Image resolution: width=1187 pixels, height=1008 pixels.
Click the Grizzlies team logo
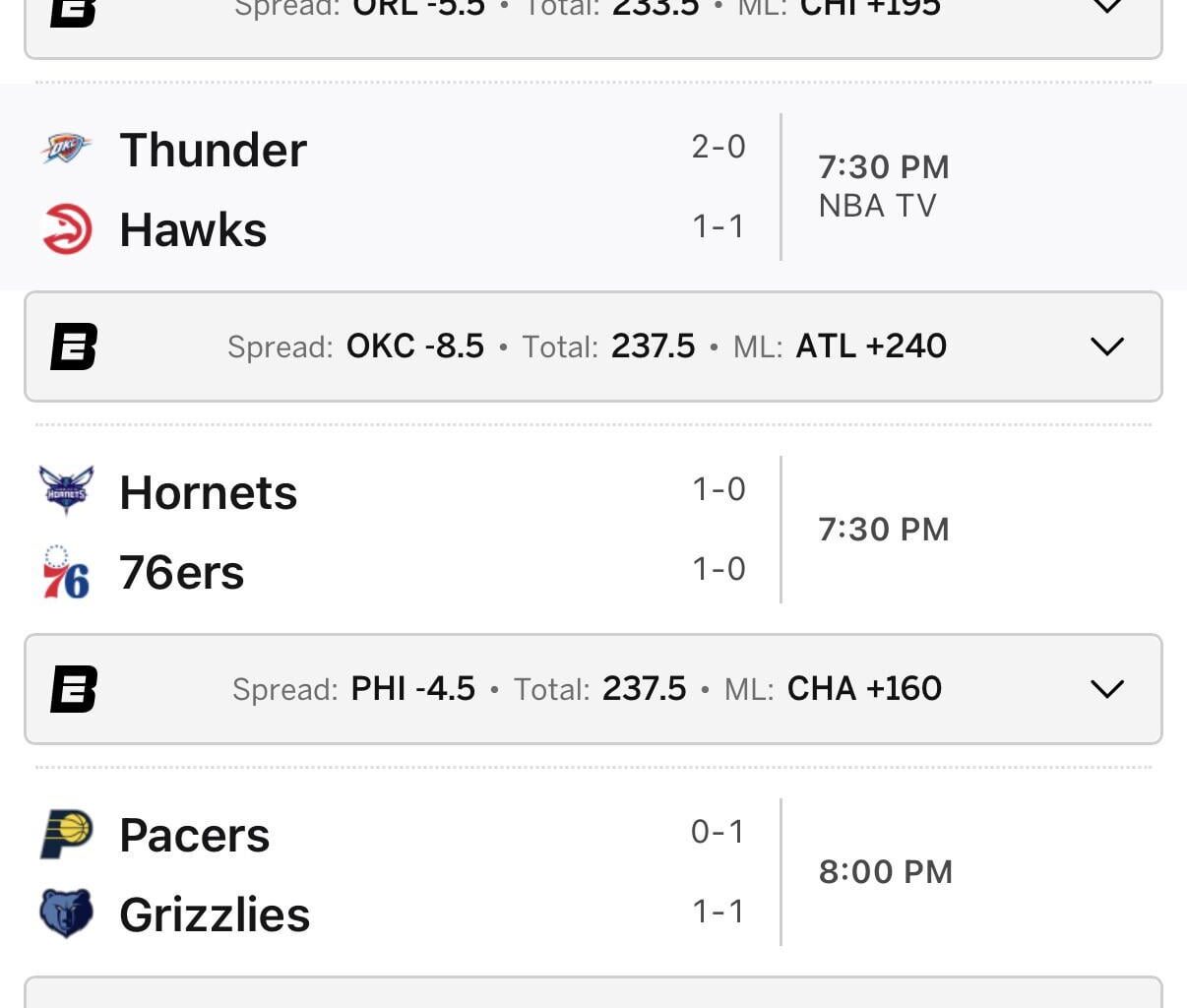click(x=65, y=913)
